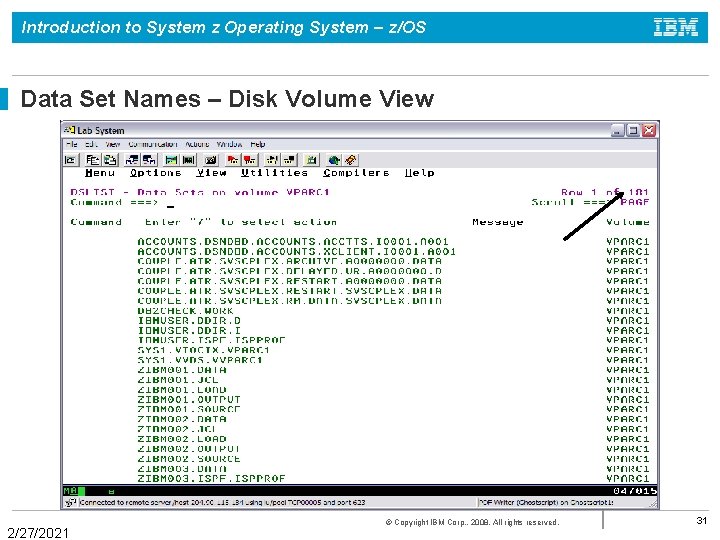Open the ISPF Options pull-down

click(156, 173)
